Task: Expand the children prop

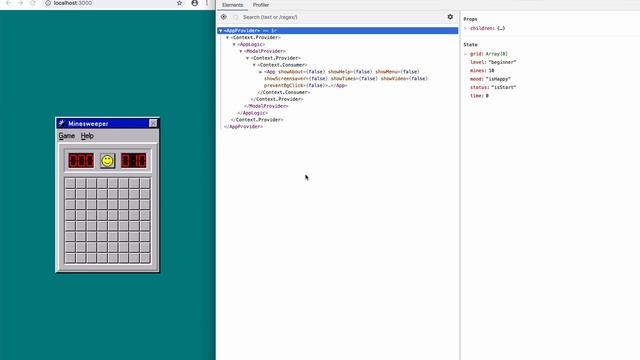Action: (465, 29)
